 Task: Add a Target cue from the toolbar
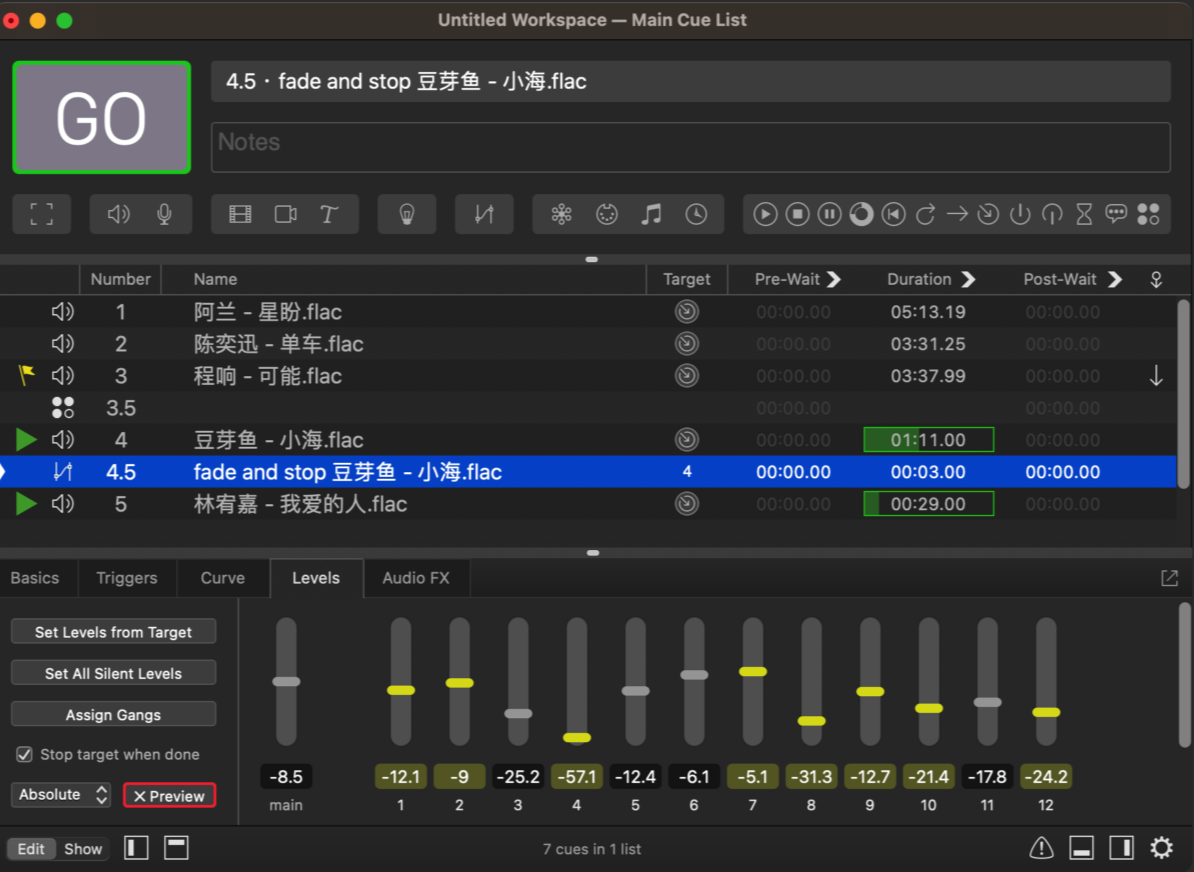coord(988,214)
